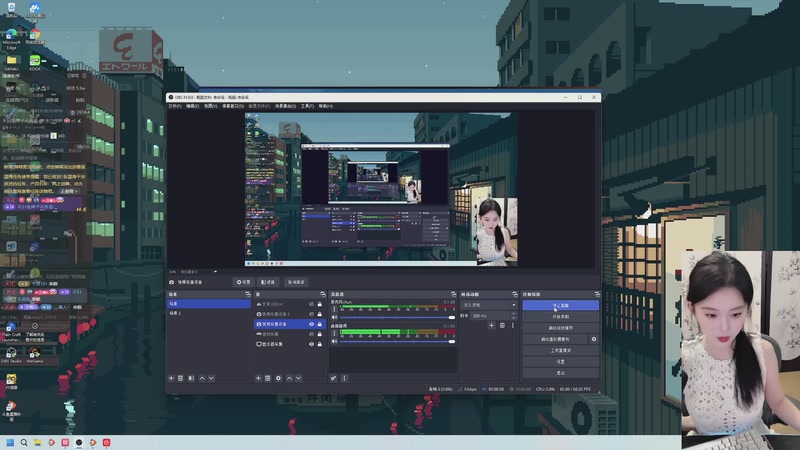
Task: Toggle Studio Mode button in Controls
Action: click(560, 351)
